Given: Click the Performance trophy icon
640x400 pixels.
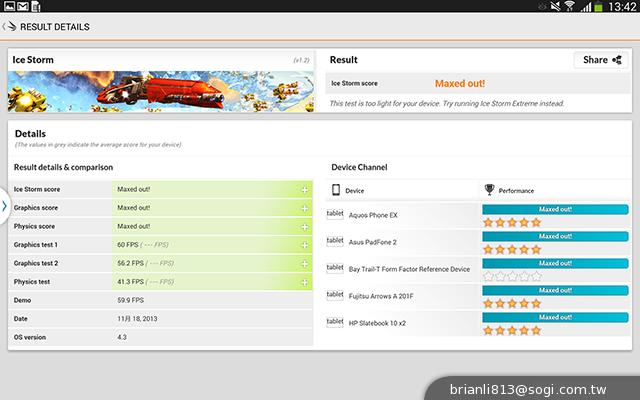Looking at the screenshot, I should [x=489, y=189].
